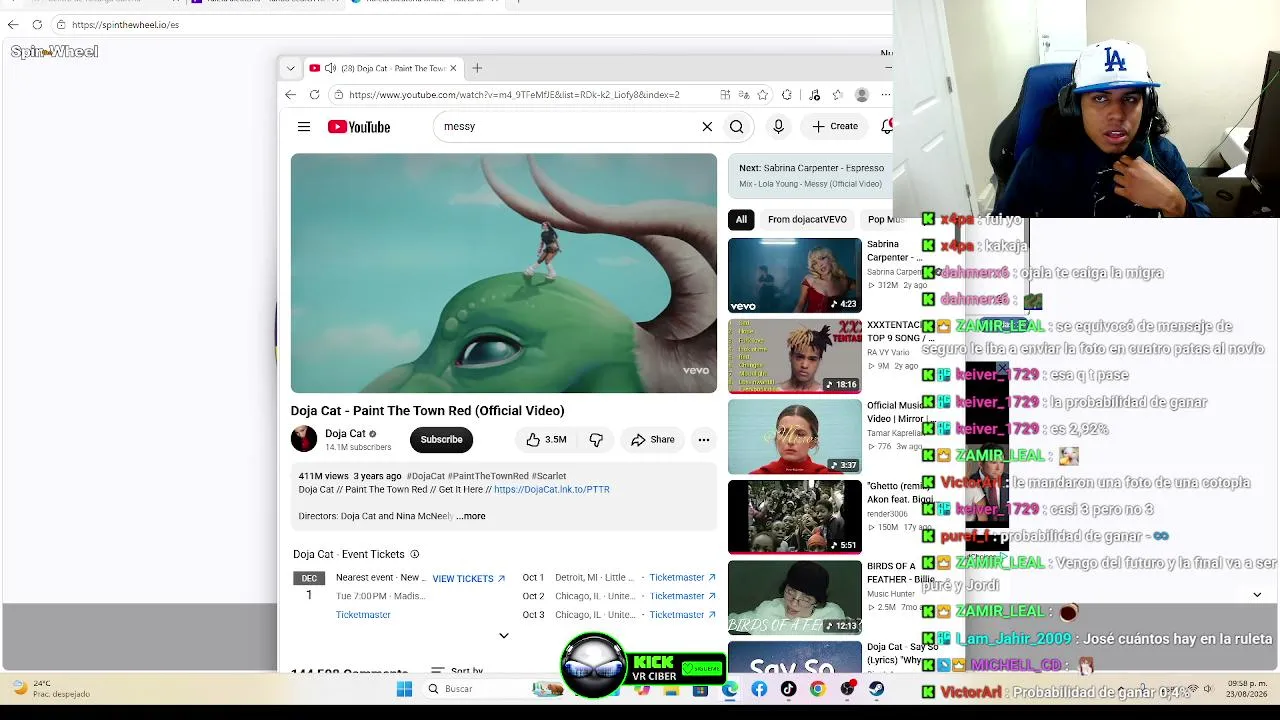Click the Create button on YouTube
The image size is (1280, 720).
pos(835,127)
